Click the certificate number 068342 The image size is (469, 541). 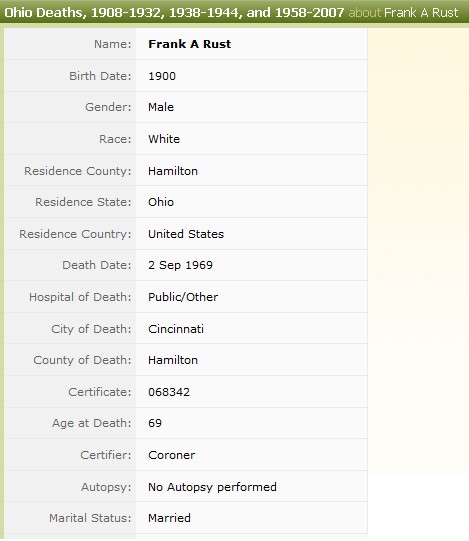point(169,392)
